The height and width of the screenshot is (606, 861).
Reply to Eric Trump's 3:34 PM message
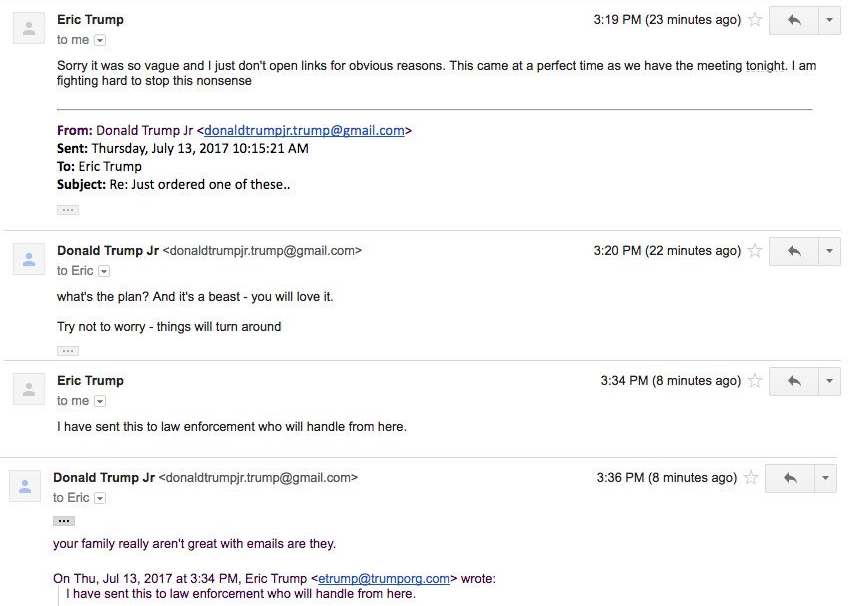point(794,381)
